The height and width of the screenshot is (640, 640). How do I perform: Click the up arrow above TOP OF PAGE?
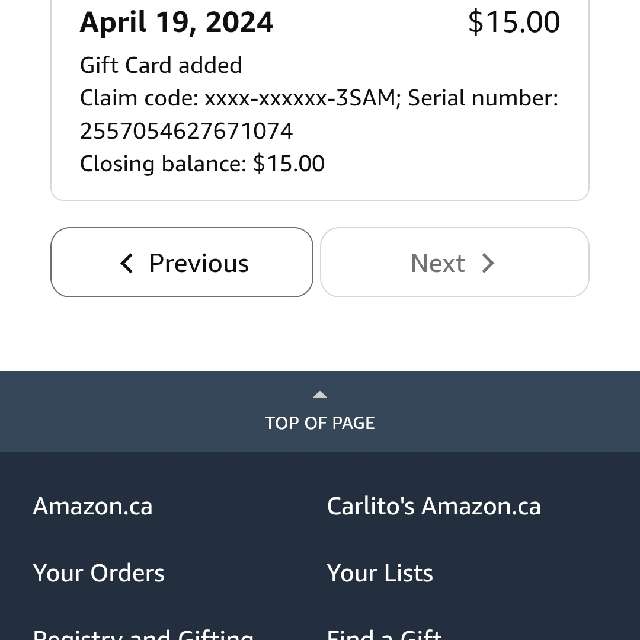(320, 395)
